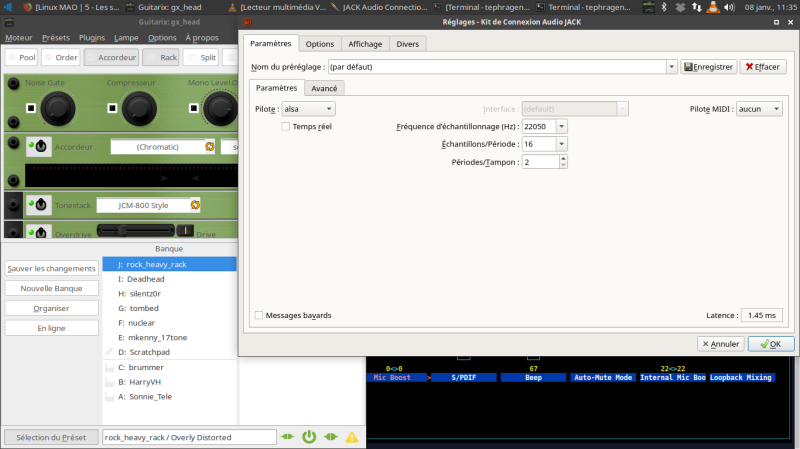
Task: Open the JCM-800 Style tonestack selector
Action: click(x=143, y=205)
